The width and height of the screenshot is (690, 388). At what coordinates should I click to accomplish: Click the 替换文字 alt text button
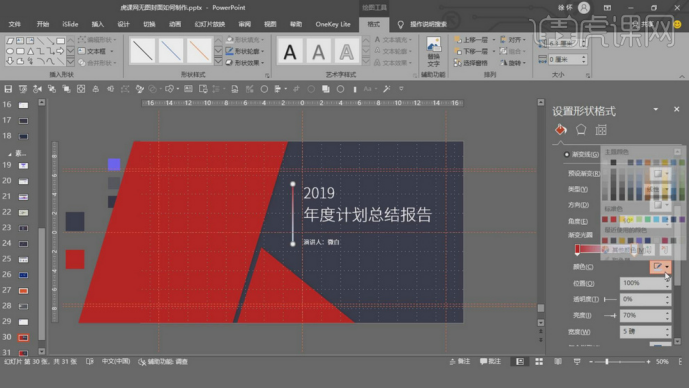pos(433,52)
